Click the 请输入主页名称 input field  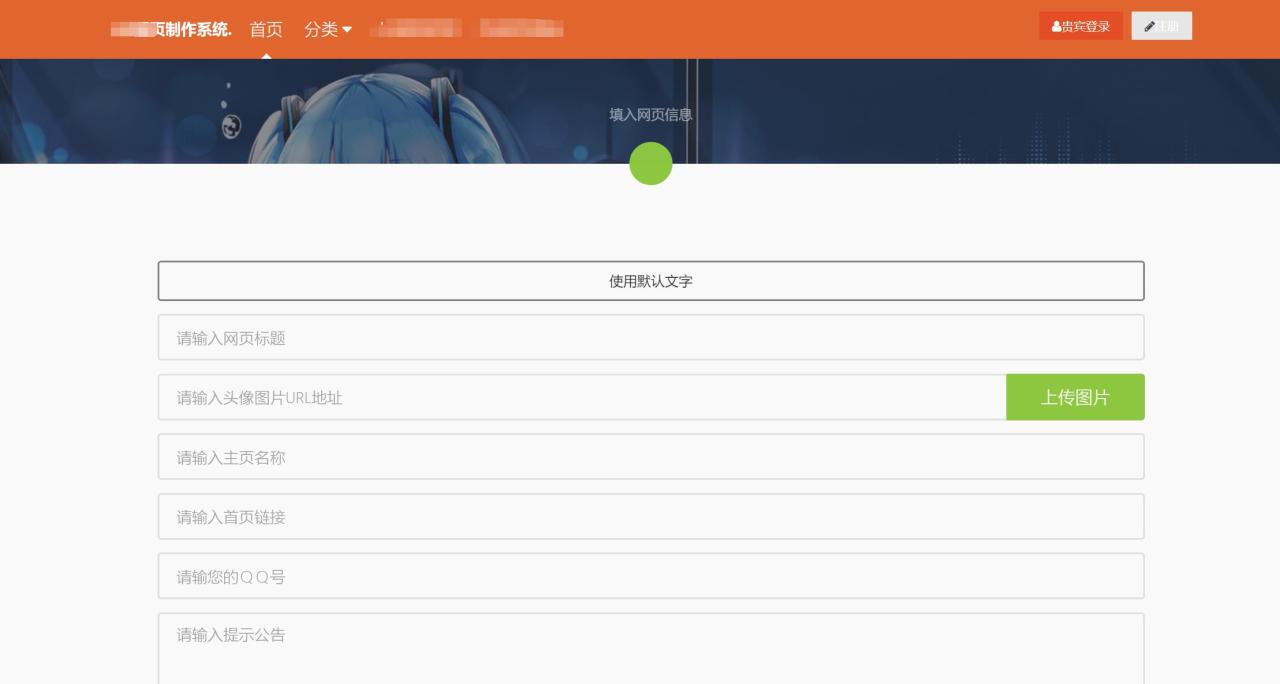(x=650, y=456)
